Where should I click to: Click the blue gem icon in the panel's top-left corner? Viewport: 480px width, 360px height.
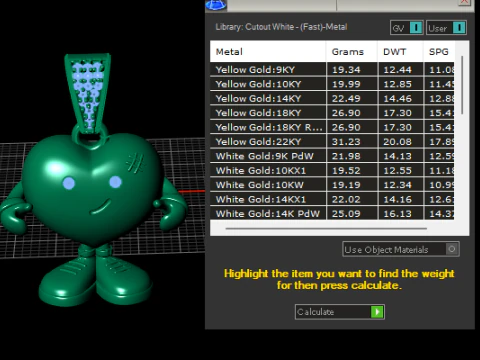point(216,5)
